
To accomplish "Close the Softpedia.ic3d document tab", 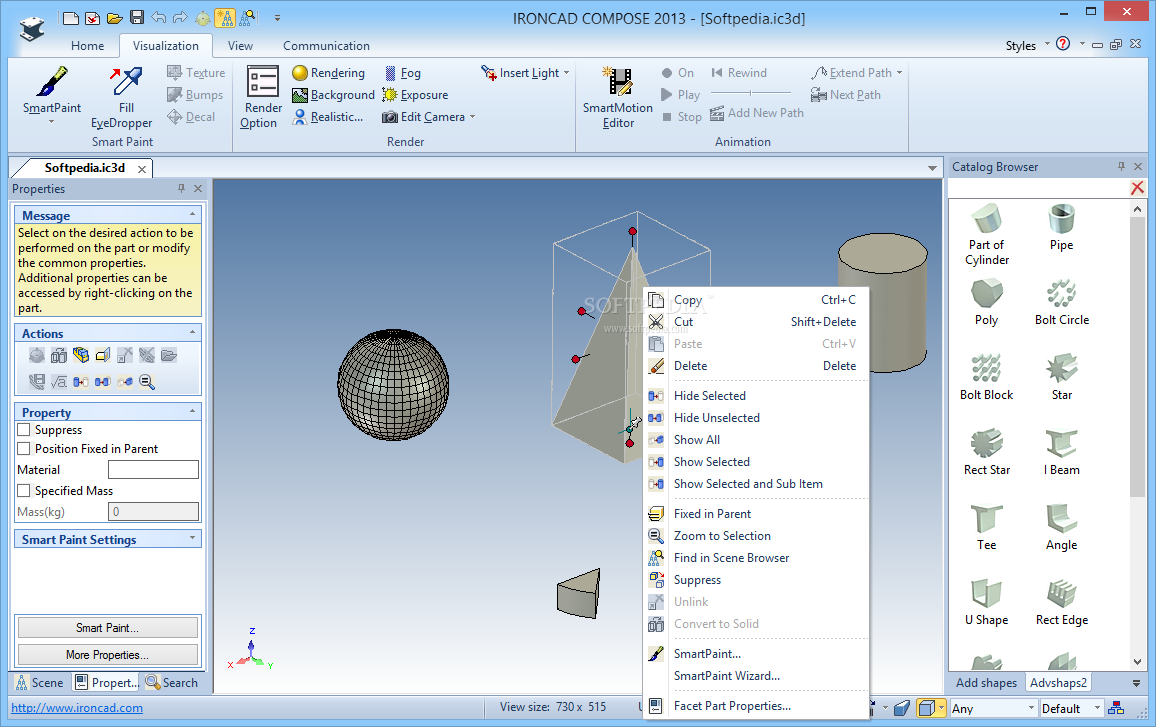I will pos(142,169).
